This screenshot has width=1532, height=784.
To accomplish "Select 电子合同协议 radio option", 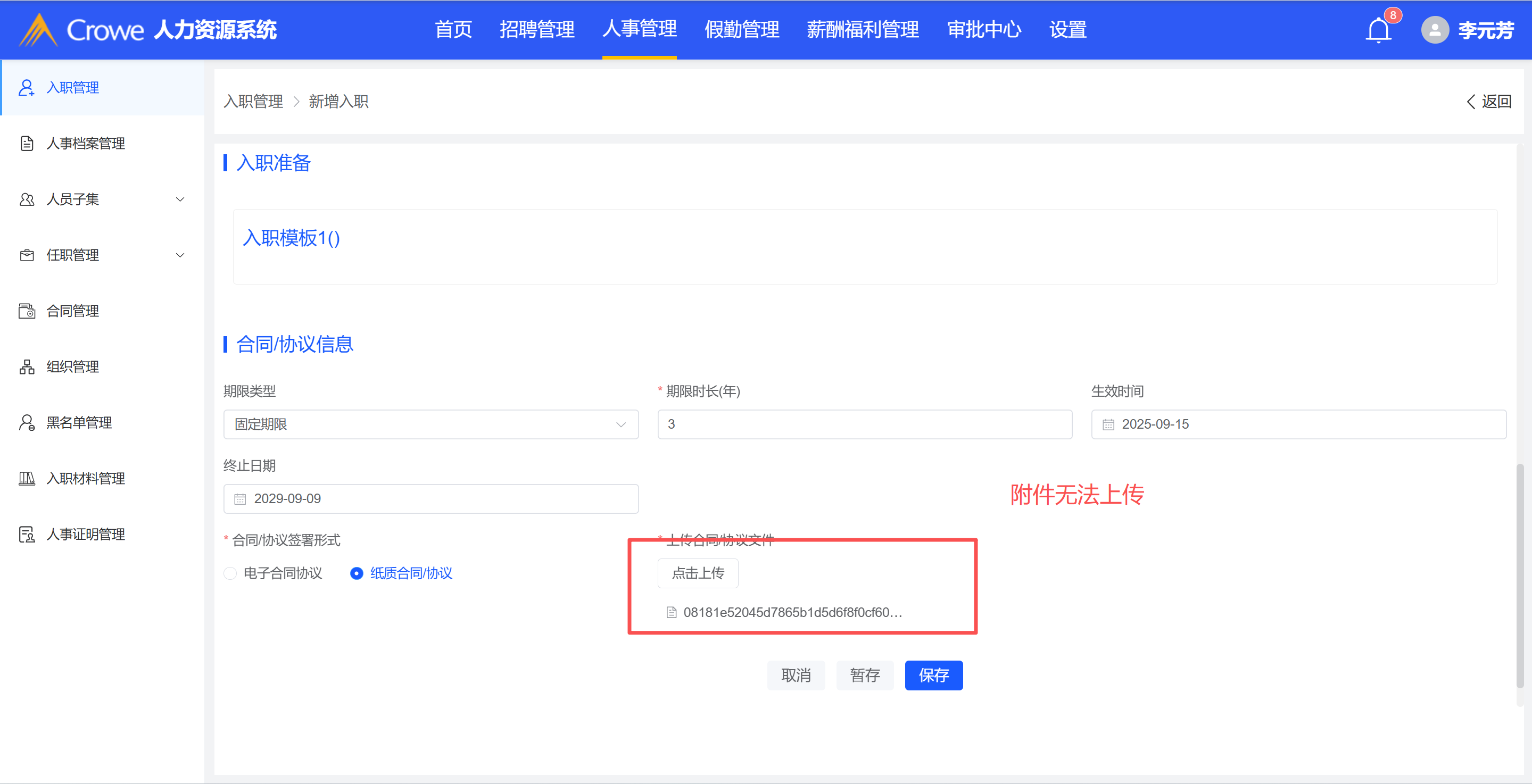I will [x=230, y=573].
